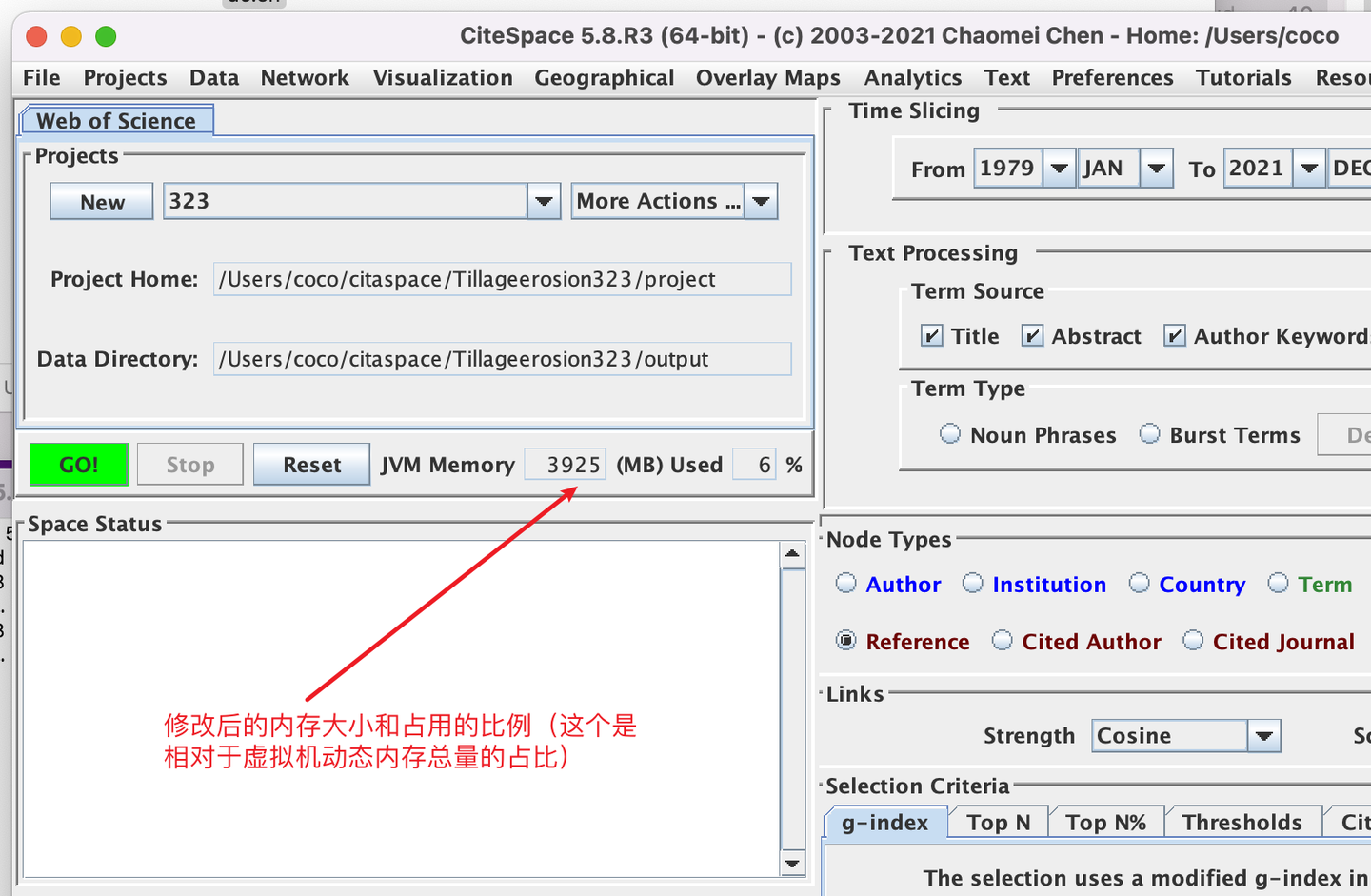Select the Term node type

[x=1278, y=583]
